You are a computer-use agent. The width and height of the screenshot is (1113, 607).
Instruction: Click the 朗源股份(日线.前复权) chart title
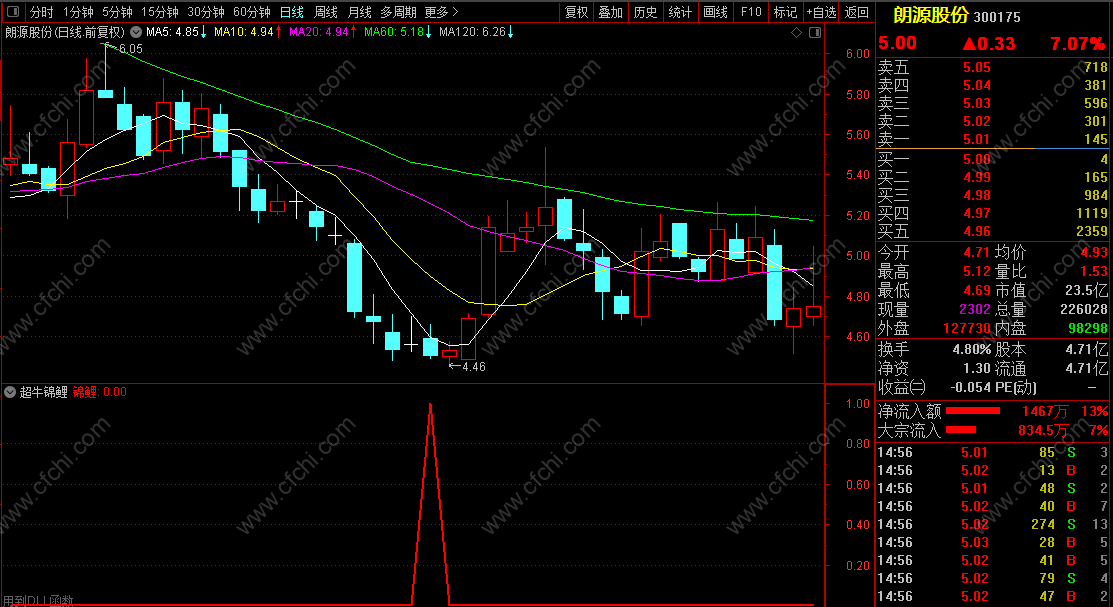click(x=65, y=32)
